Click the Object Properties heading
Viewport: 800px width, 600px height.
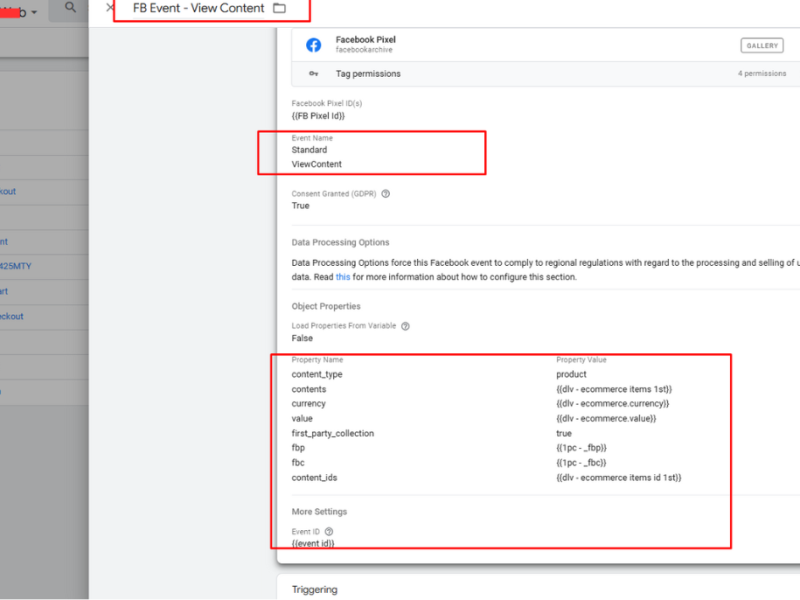pos(326,306)
